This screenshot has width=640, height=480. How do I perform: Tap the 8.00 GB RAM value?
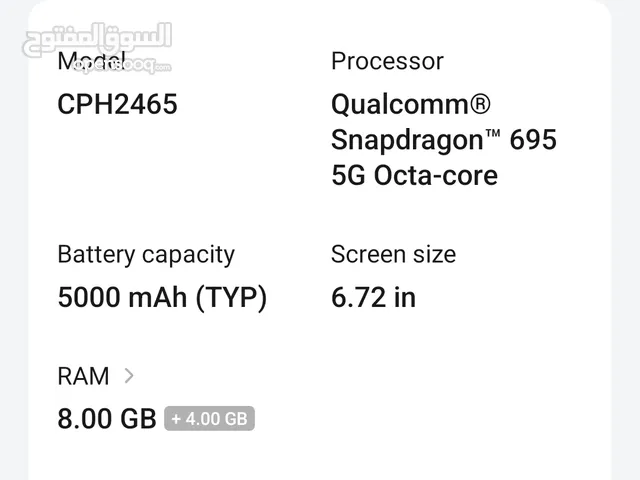pos(107,419)
